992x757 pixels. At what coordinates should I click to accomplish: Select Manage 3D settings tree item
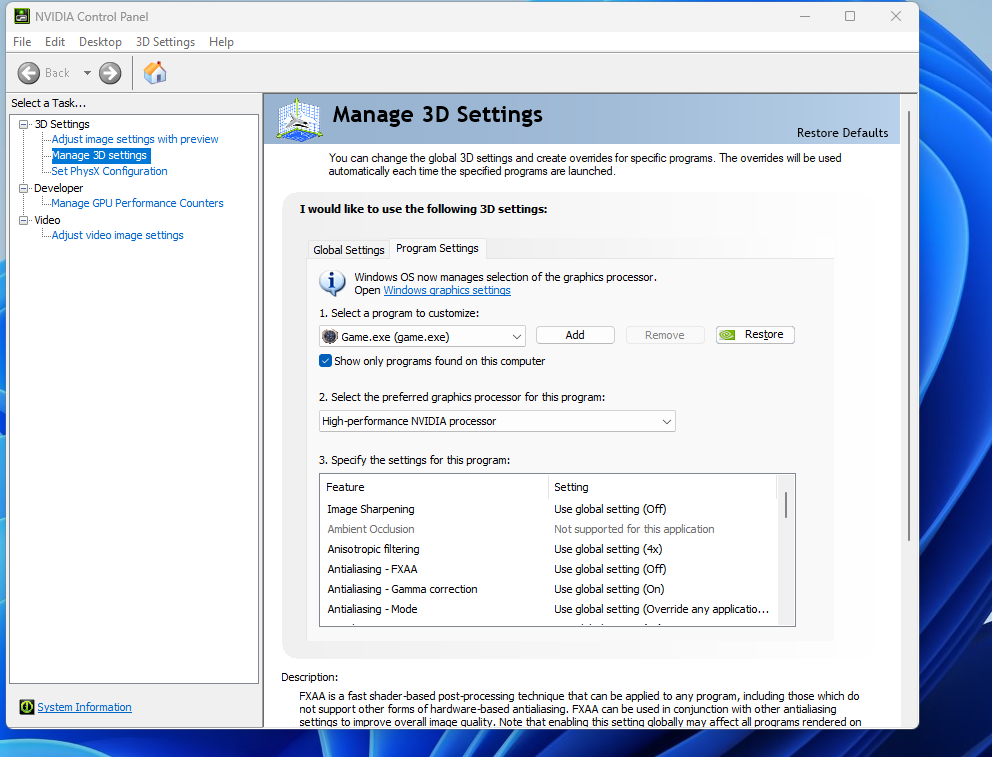click(99, 156)
